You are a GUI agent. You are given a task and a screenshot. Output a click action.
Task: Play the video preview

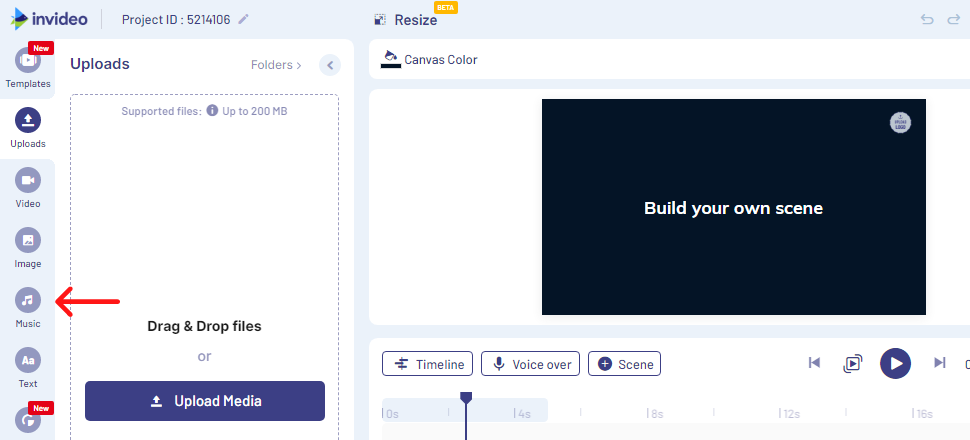click(x=895, y=363)
